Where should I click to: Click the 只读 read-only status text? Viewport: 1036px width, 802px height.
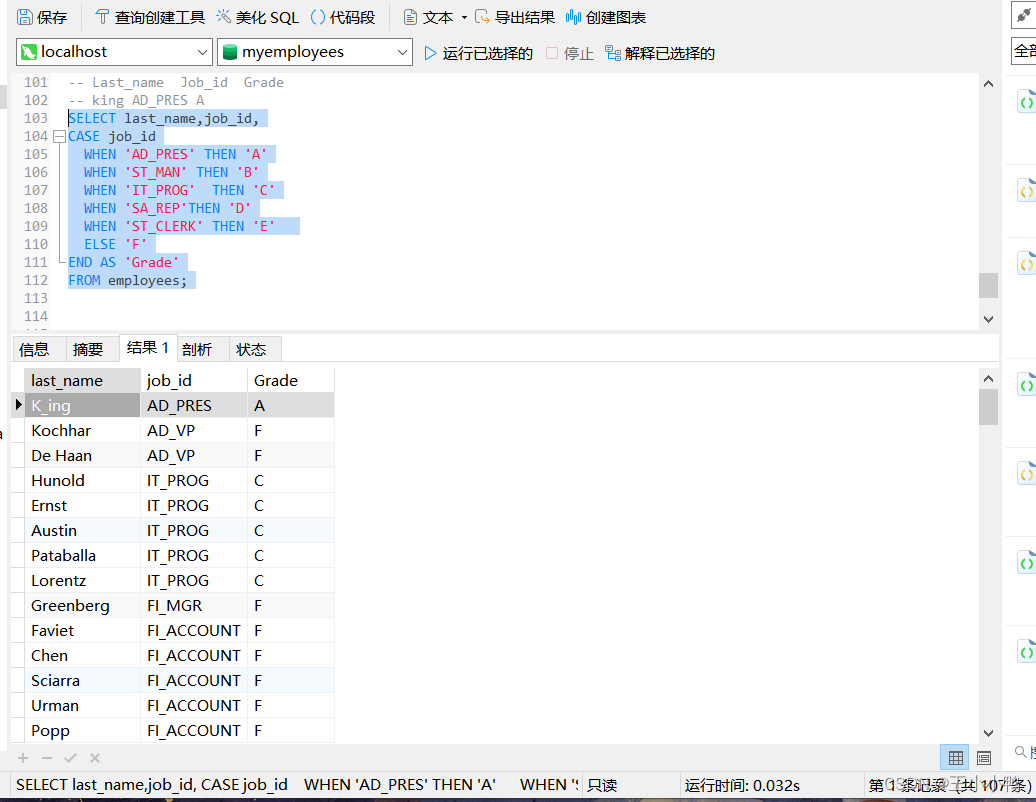coord(602,785)
